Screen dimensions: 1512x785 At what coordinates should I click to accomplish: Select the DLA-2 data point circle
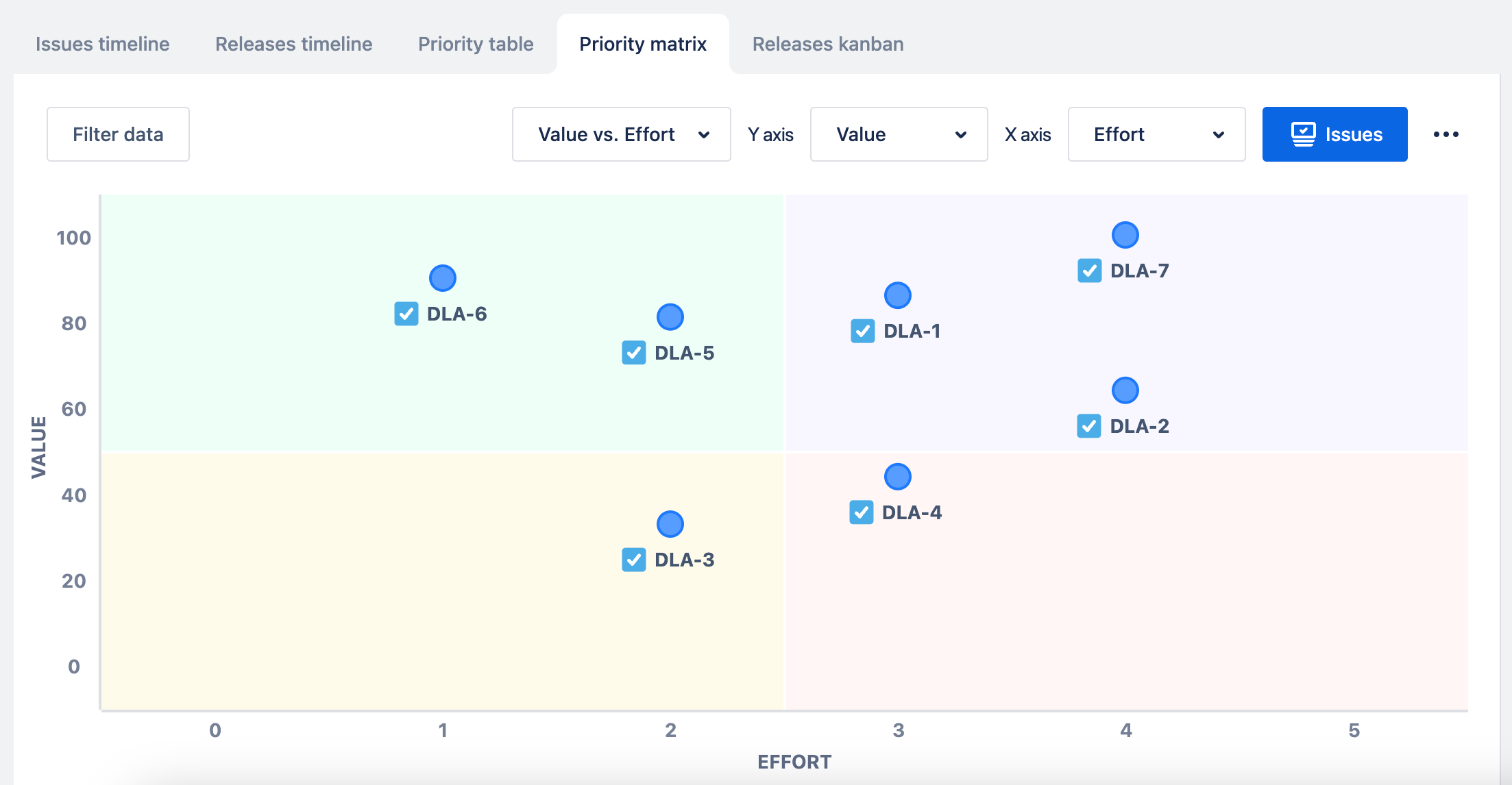point(1125,390)
